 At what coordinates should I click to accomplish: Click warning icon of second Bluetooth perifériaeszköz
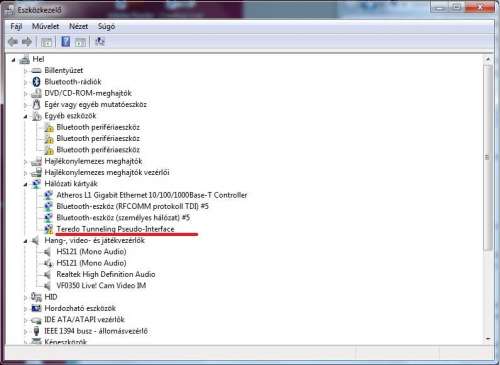click(x=49, y=139)
